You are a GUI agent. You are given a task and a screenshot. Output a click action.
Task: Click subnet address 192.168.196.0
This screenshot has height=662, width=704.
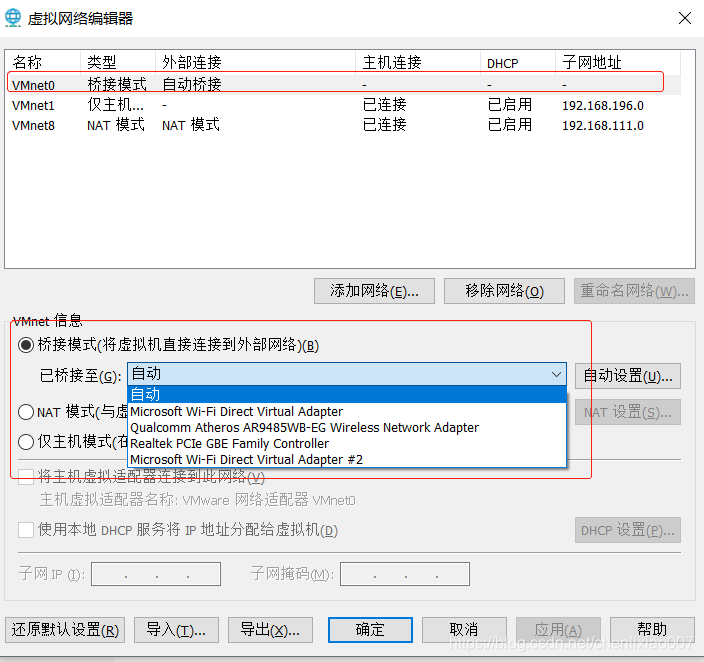[x=603, y=106]
